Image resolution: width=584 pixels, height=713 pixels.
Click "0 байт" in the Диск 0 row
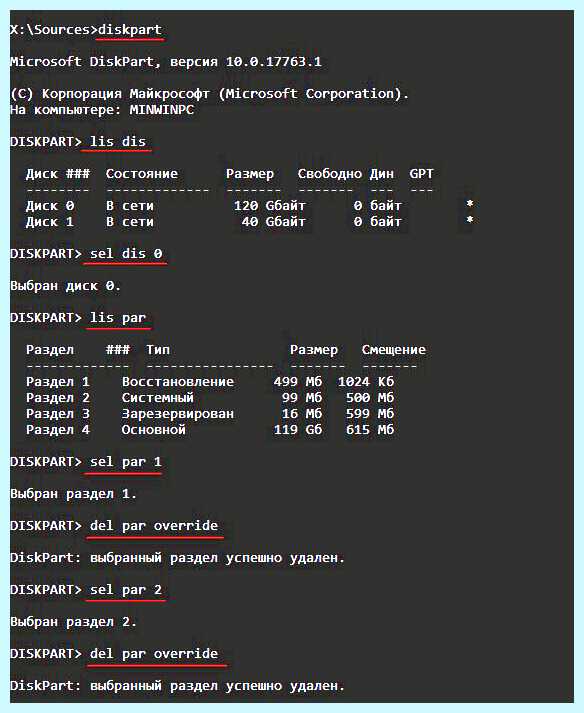[378, 206]
